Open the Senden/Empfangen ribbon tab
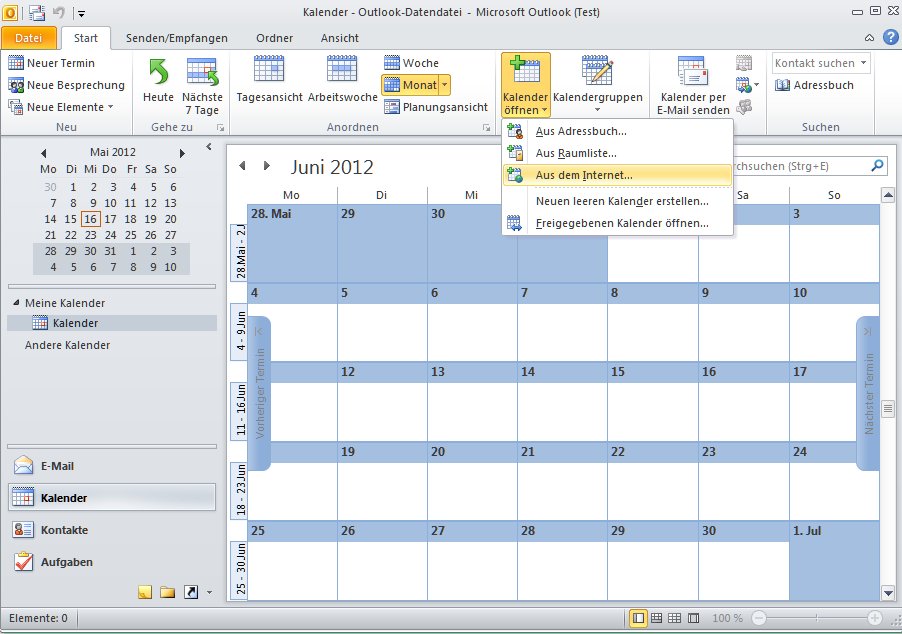This screenshot has width=902, height=634. pyautogui.click(x=176, y=38)
